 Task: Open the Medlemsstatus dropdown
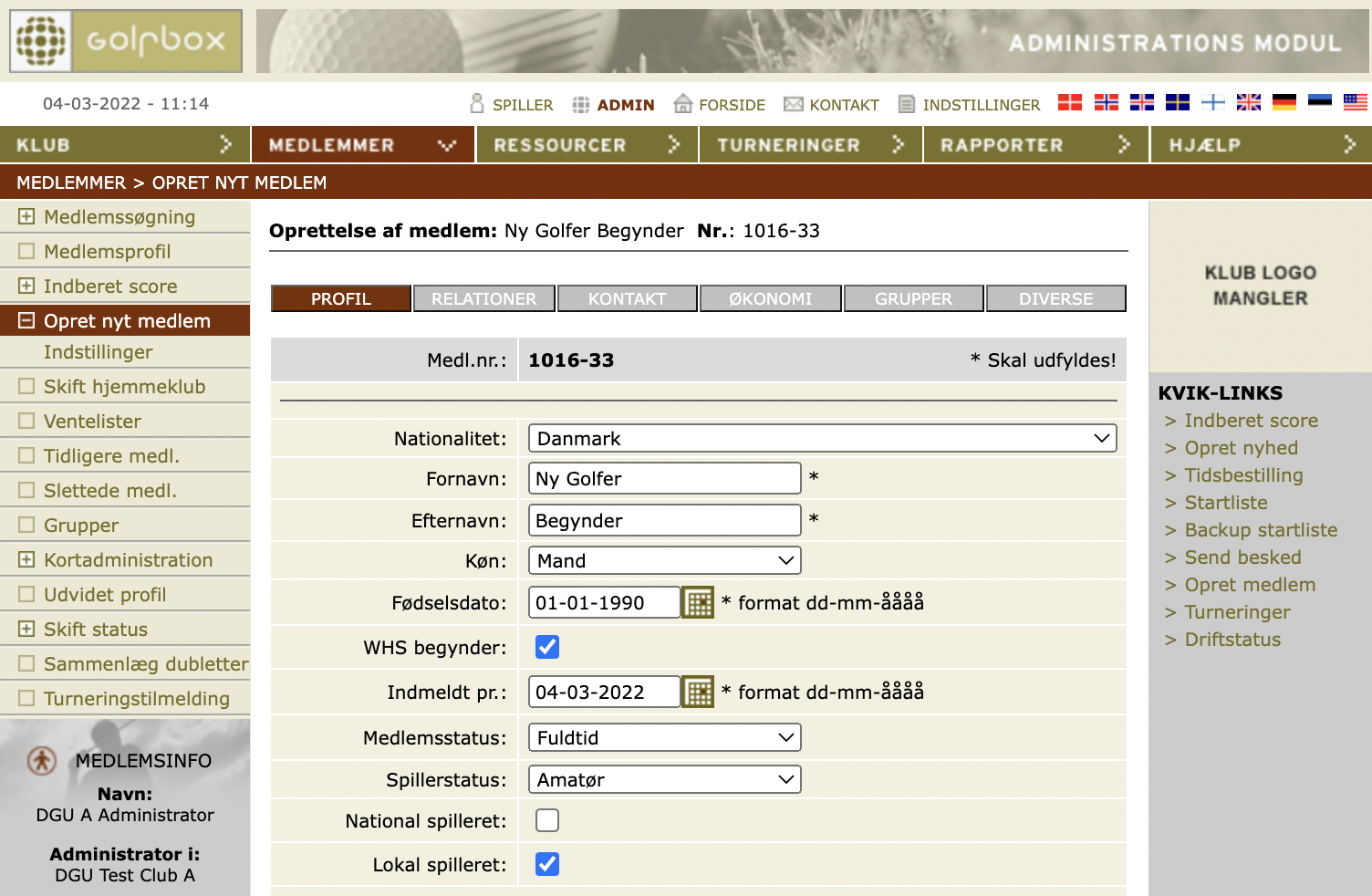(x=664, y=738)
